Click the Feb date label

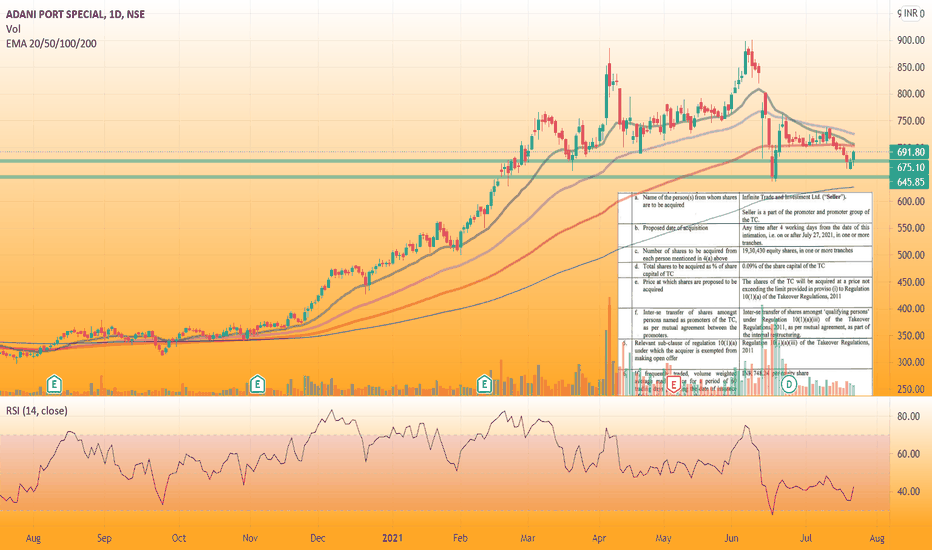(x=460, y=538)
